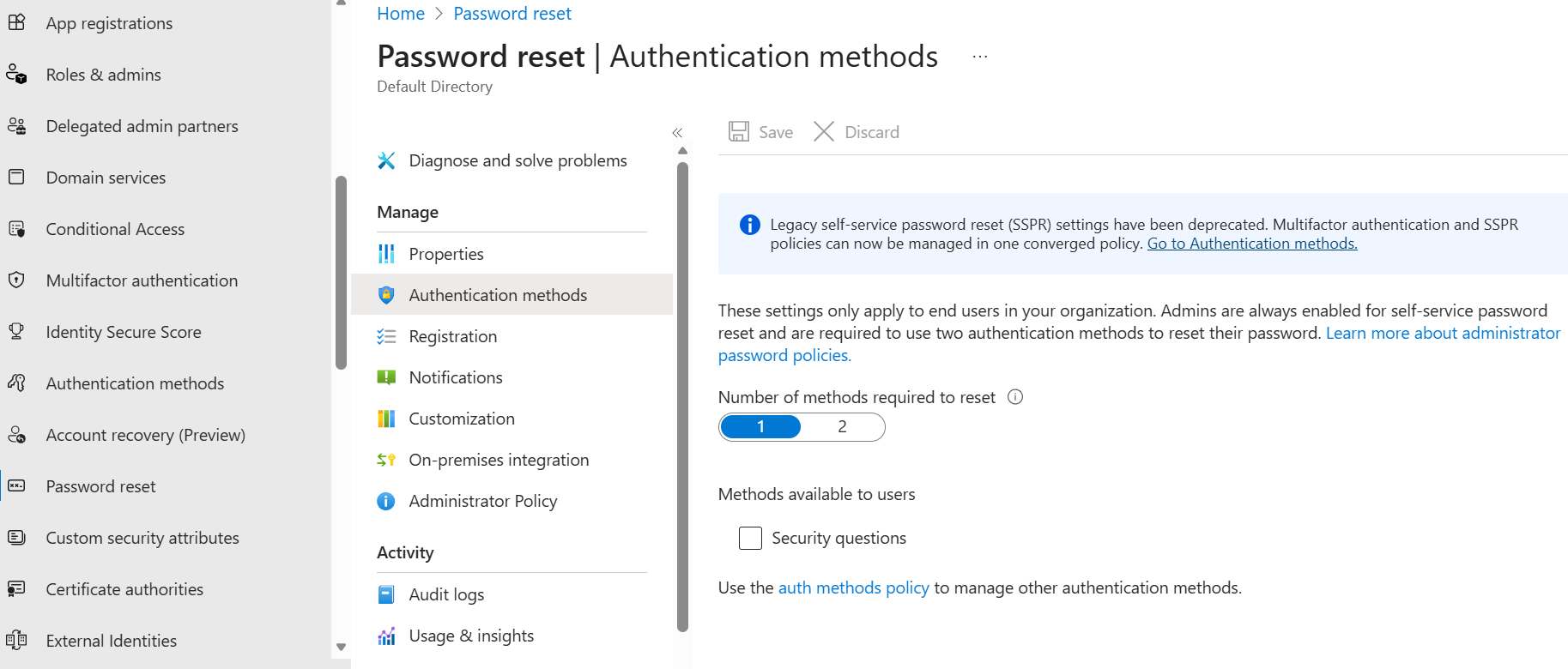Go to Home breadcrumb link
The width and height of the screenshot is (1568, 669).
pos(401,14)
